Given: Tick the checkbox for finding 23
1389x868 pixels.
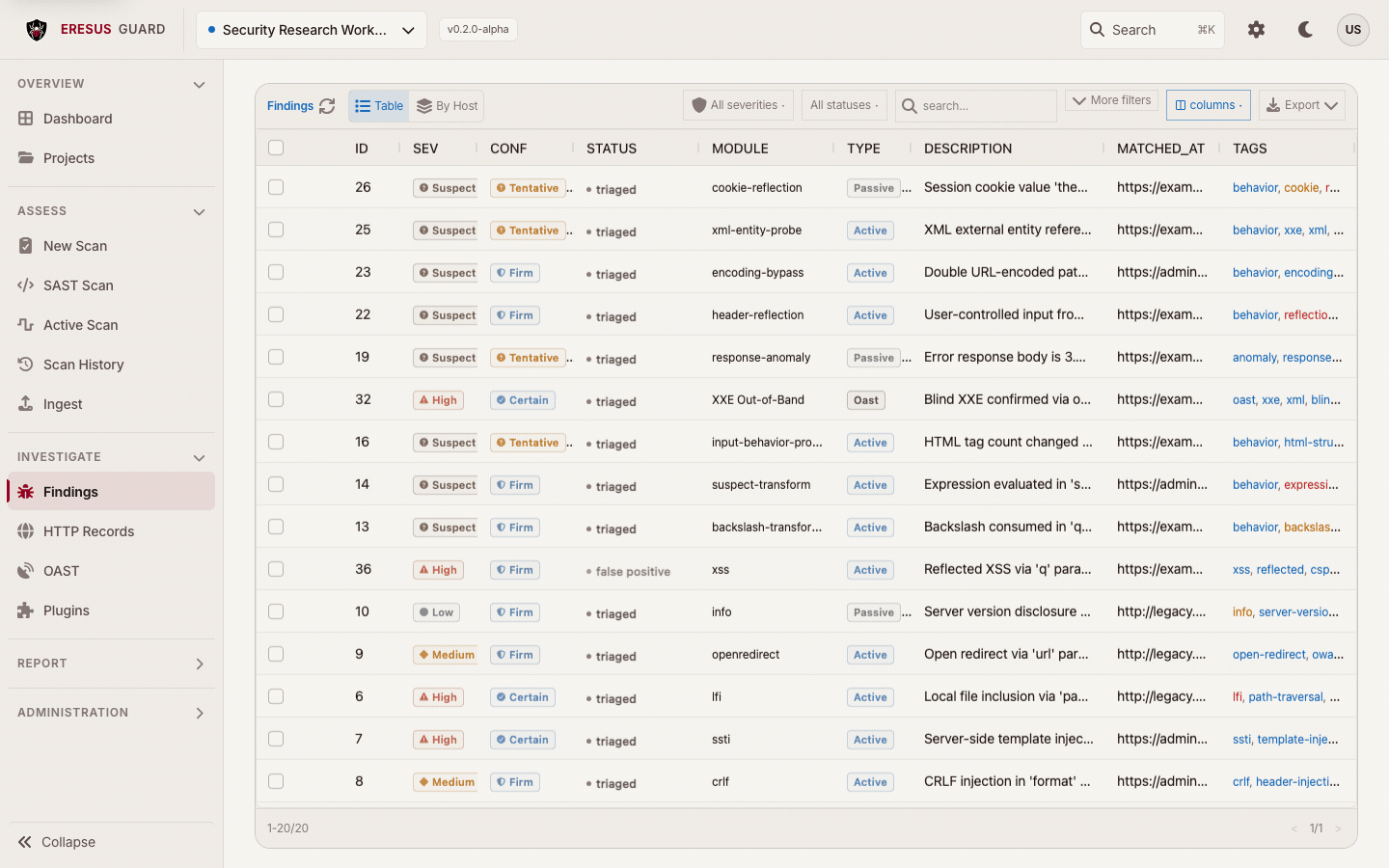Looking at the screenshot, I should pos(276,272).
